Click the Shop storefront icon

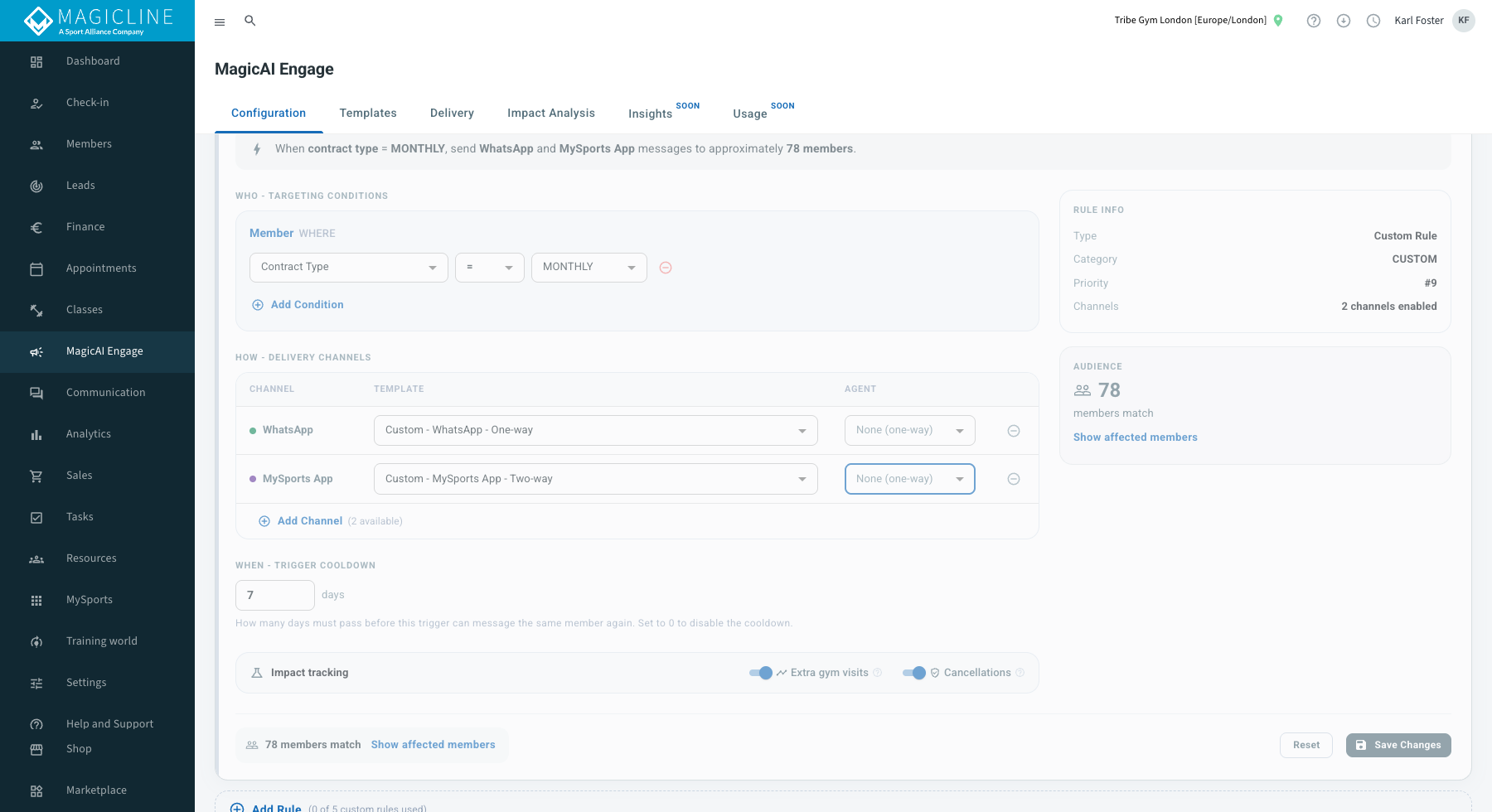coord(36,749)
